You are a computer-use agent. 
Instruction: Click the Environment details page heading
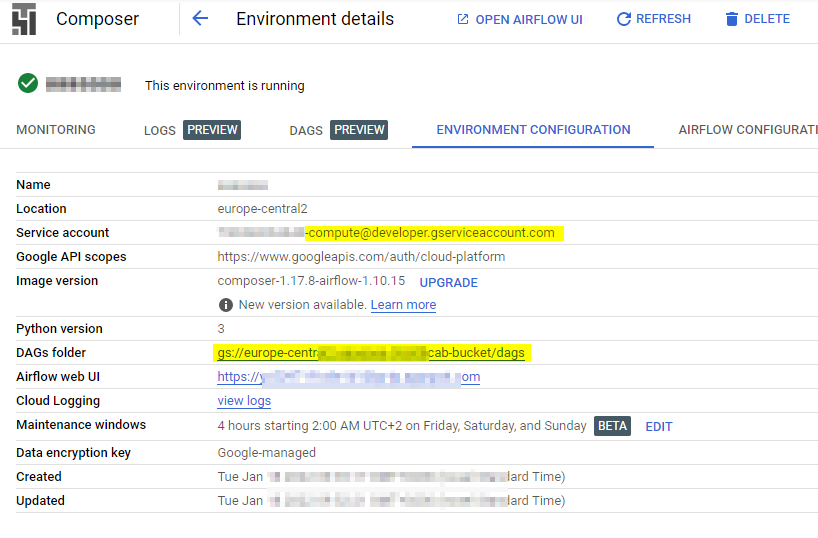coord(315,19)
